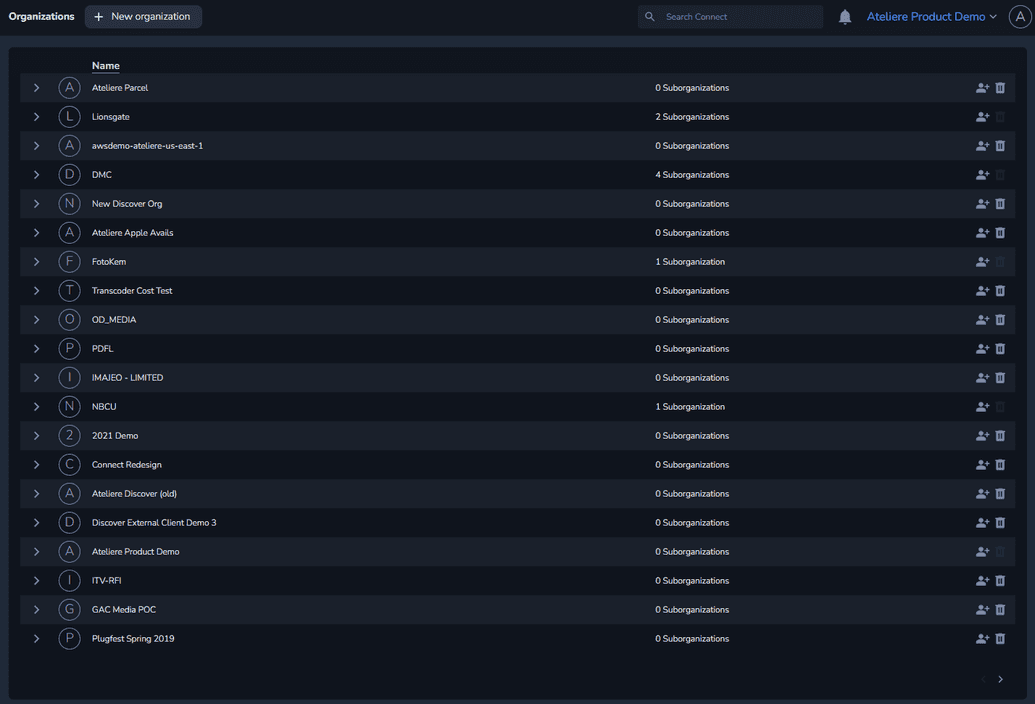Add a user to Ateliere Apple Avails

click(982, 233)
